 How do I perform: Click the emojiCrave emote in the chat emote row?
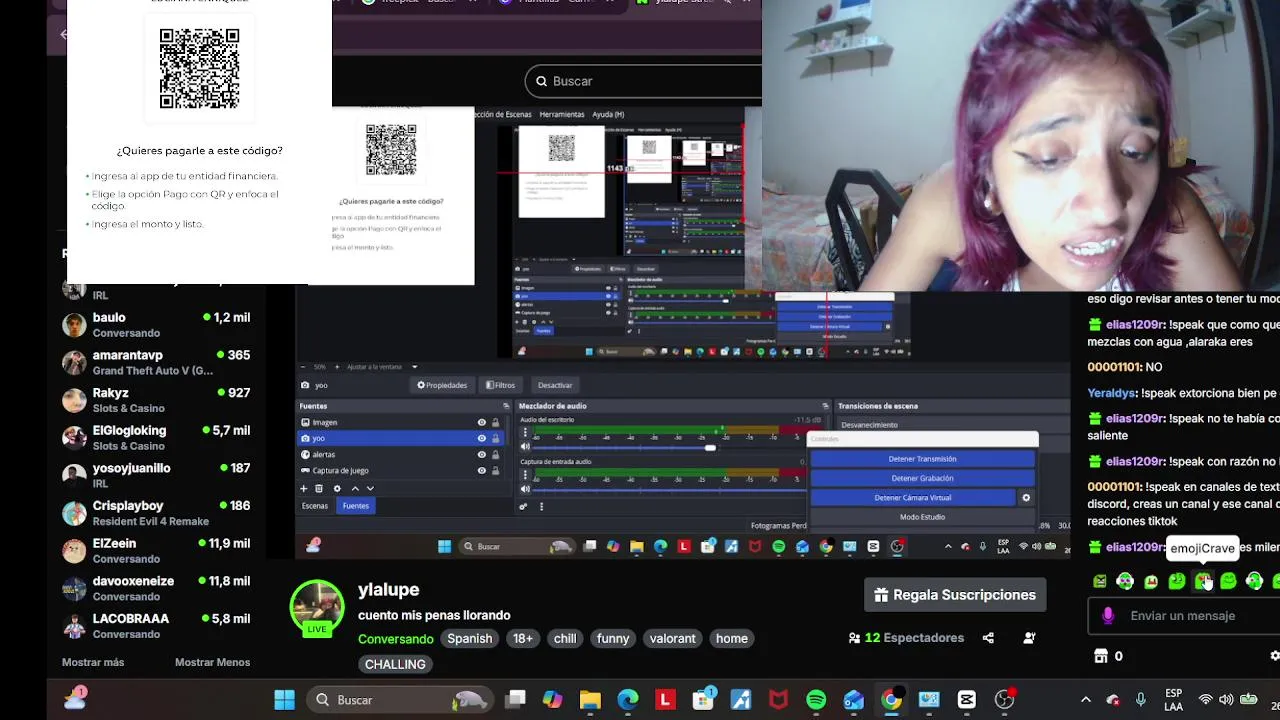[x=1203, y=581]
